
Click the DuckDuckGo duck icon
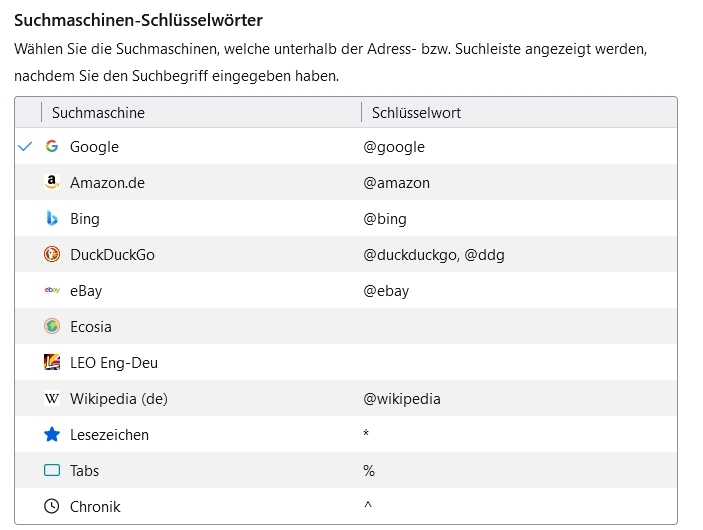[x=52, y=255]
